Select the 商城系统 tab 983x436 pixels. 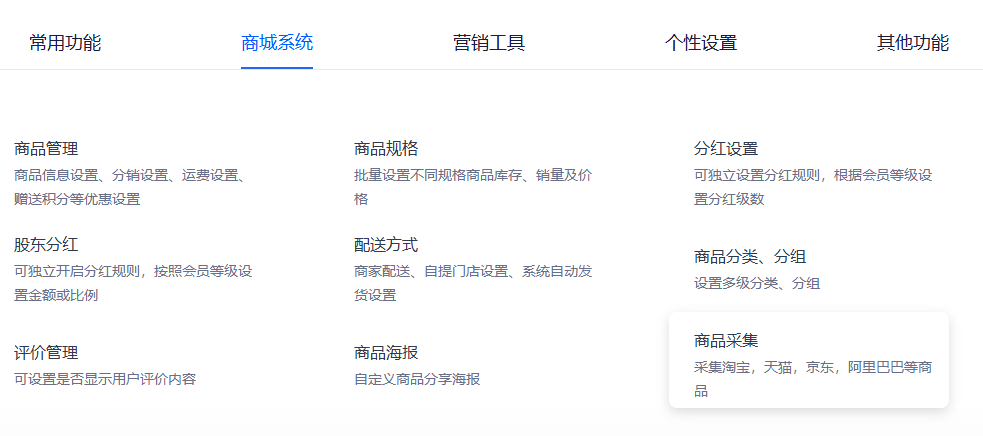(x=277, y=43)
